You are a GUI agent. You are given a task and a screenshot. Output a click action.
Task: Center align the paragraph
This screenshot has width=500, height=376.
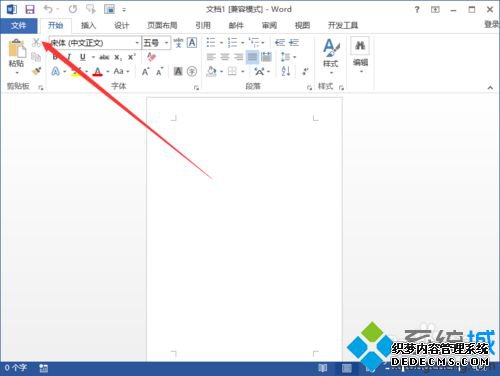(x=225, y=57)
